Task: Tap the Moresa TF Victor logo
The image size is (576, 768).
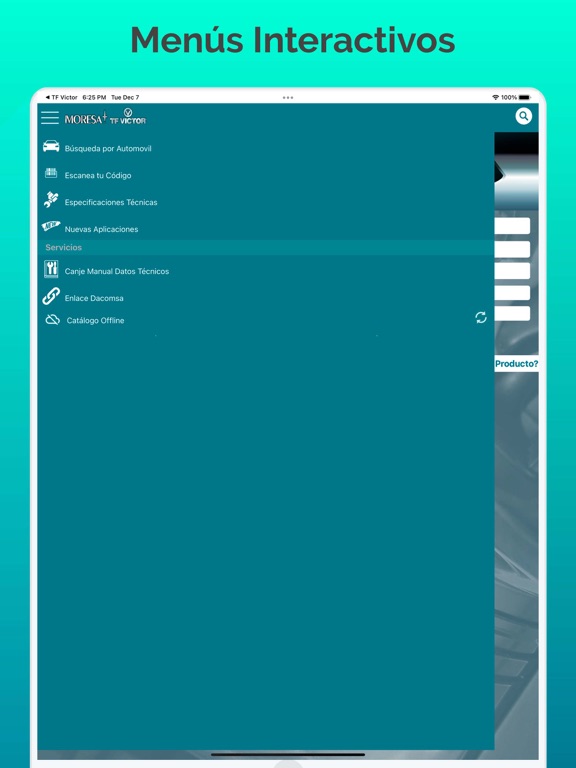Action: pos(105,117)
